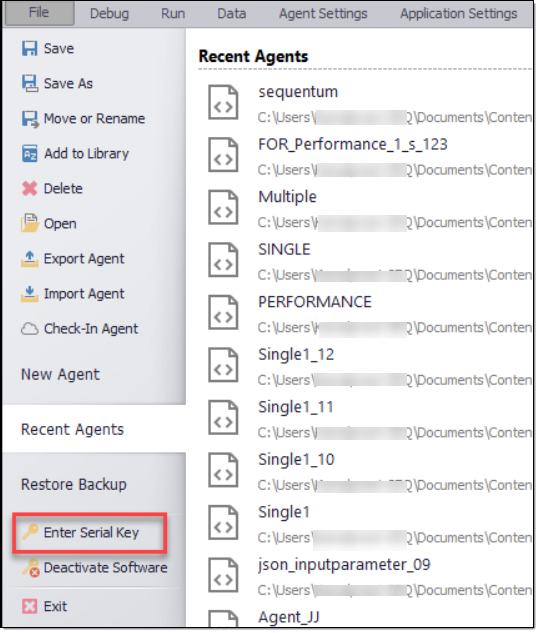Open the Debug menu tab
Viewport: 539px width, 633px height.
[x=109, y=14]
